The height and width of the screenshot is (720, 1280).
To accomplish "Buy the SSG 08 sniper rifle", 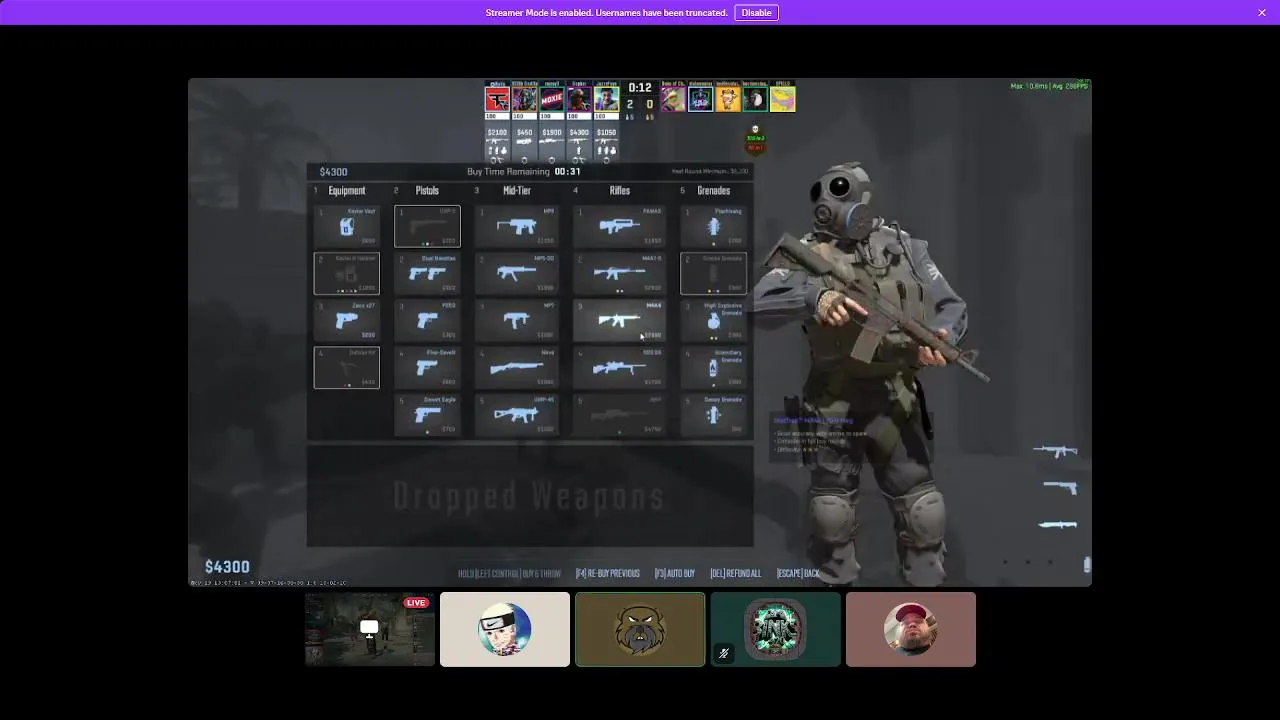I will pyautogui.click(x=619, y=367).
